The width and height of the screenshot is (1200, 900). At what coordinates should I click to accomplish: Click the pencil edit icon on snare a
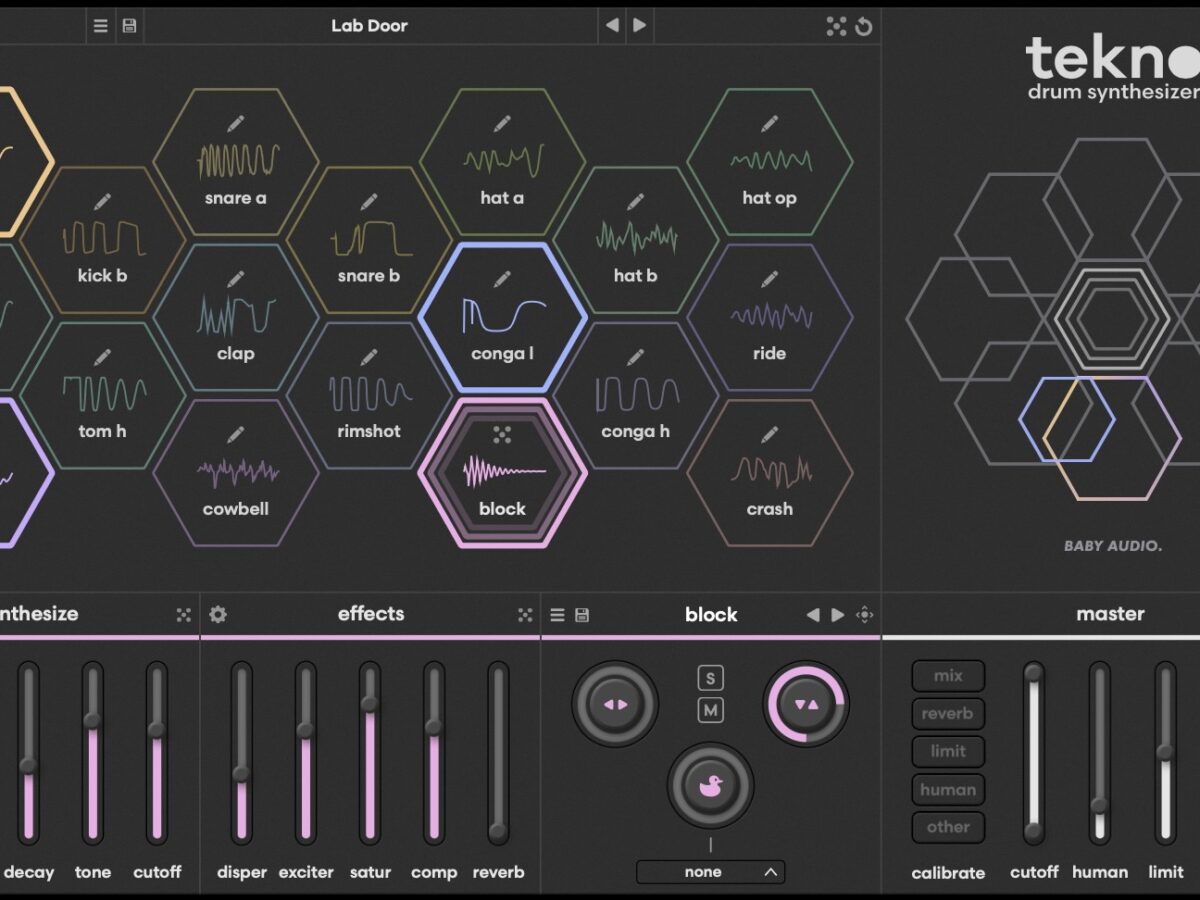(236, 124)
